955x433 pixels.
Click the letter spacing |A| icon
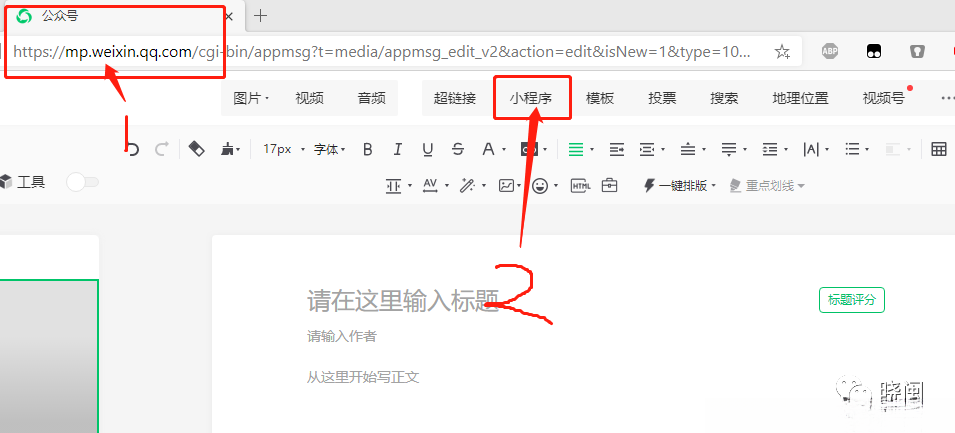point(811,149)
